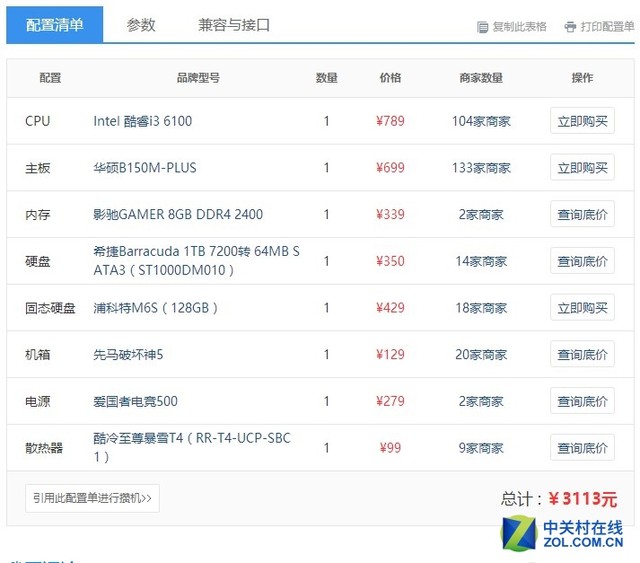Open the 希捷Barracuda 1TB 7200转 product link
This screenshot has height=563, width=640.
(x=196, y=260)
